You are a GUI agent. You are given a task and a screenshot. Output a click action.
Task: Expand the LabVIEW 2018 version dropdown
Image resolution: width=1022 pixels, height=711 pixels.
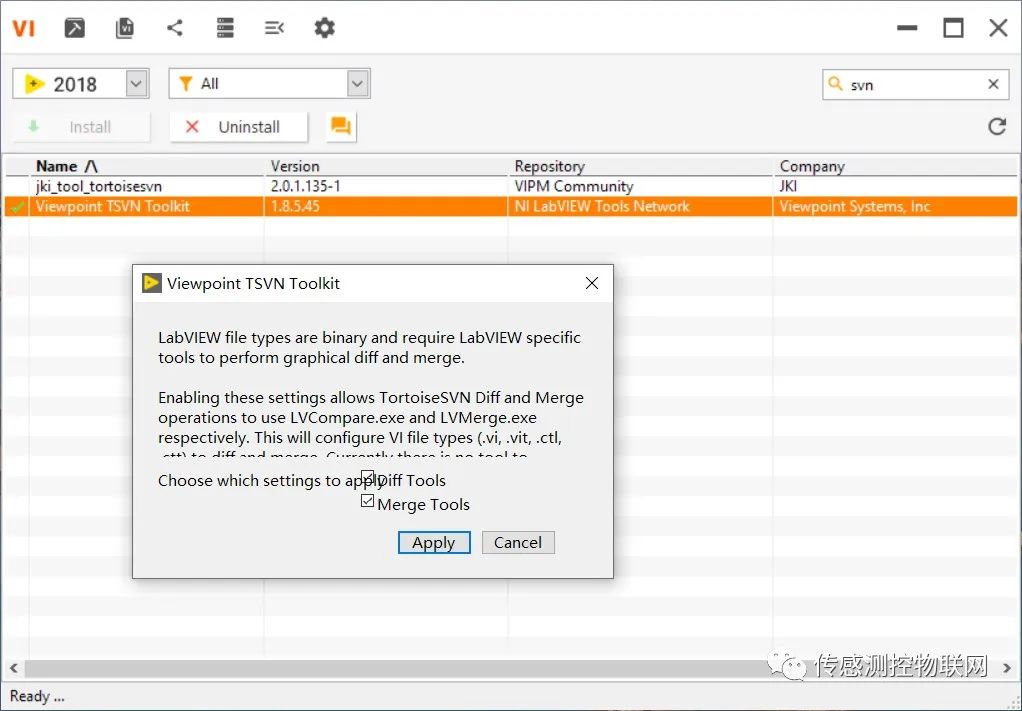137,84
